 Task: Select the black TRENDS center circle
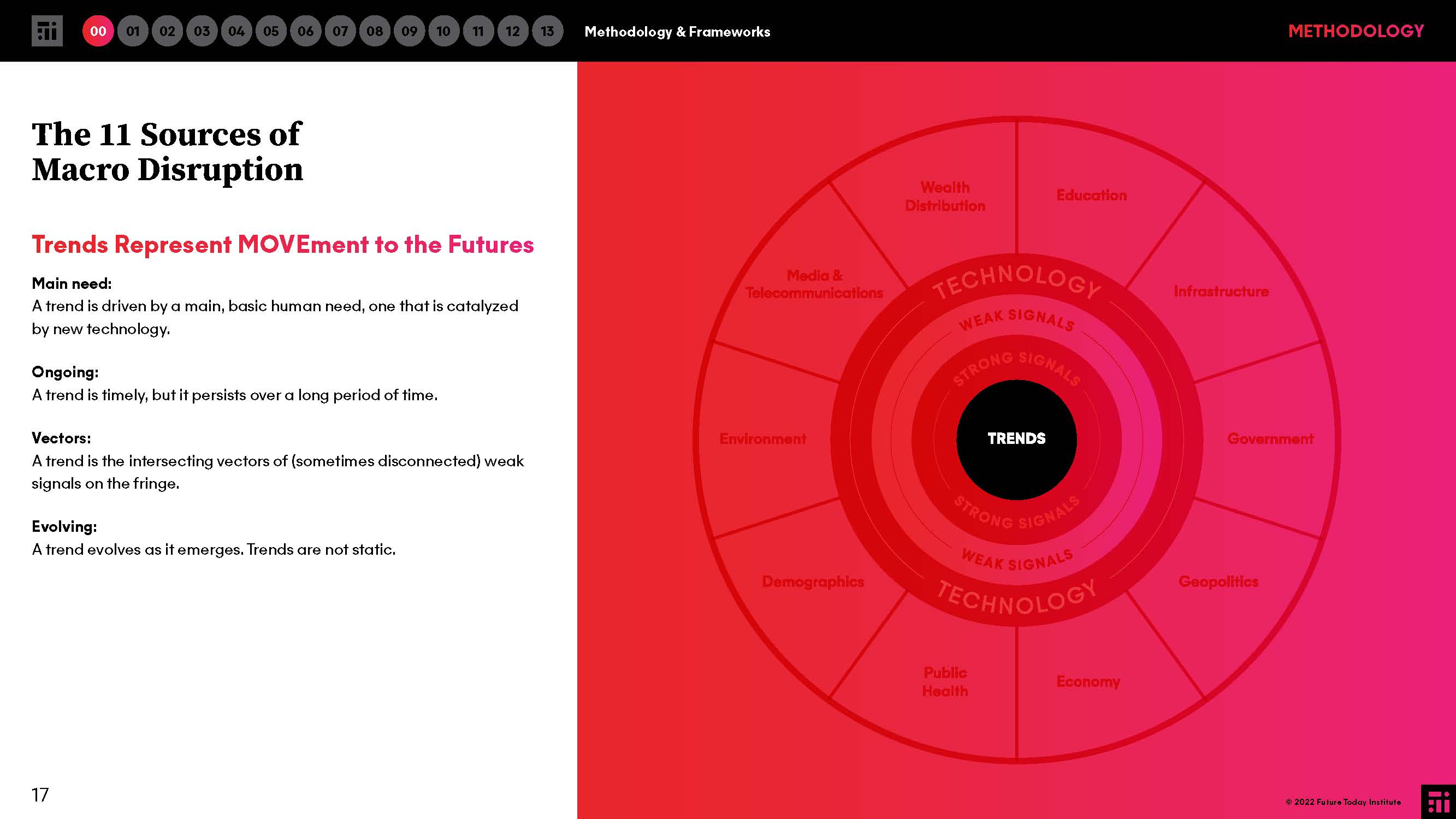(1016, 439)
